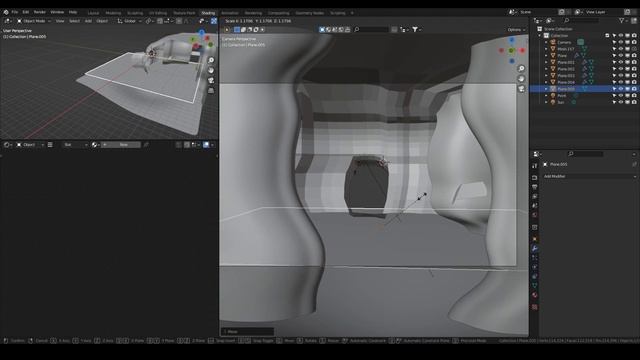This screenshot has width=640, height=360.
Task: Collapse the Collection in outliner
Action: point(540,36)
